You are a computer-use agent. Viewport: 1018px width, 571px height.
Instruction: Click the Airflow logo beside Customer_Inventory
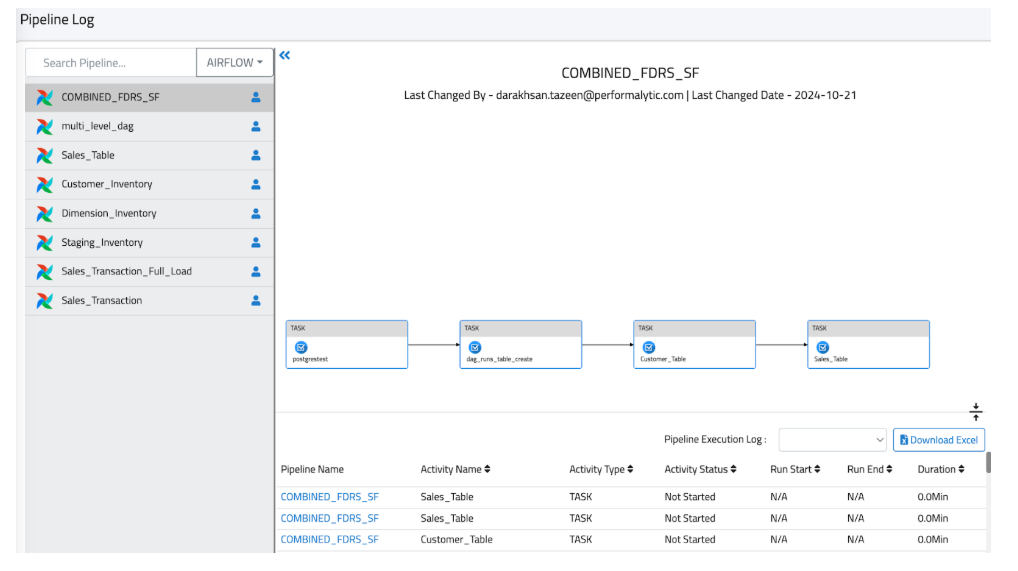click(x=45, y=184)
